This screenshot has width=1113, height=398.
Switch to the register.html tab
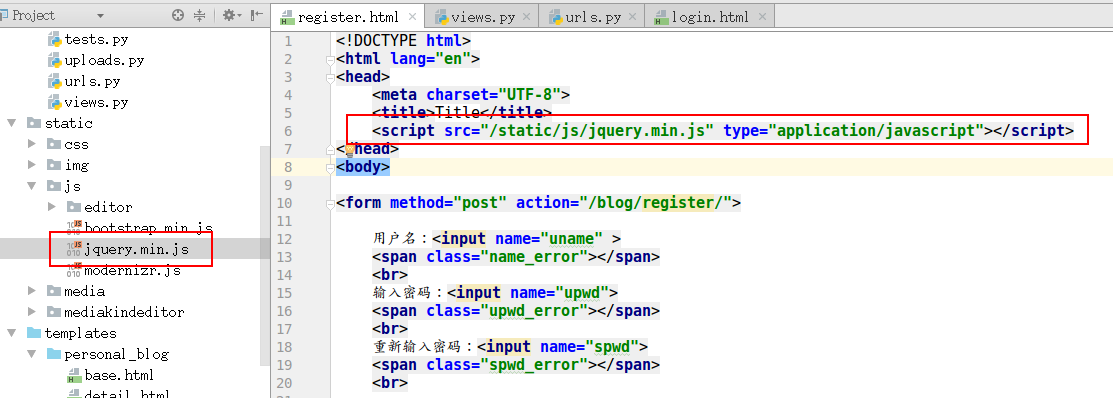coord(349,18)
